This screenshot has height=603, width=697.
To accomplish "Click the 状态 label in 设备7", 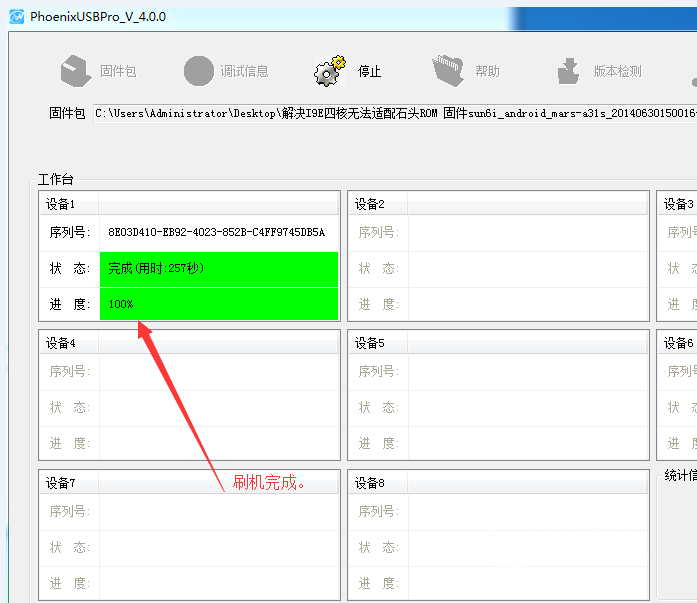I will tap(70, 547).
